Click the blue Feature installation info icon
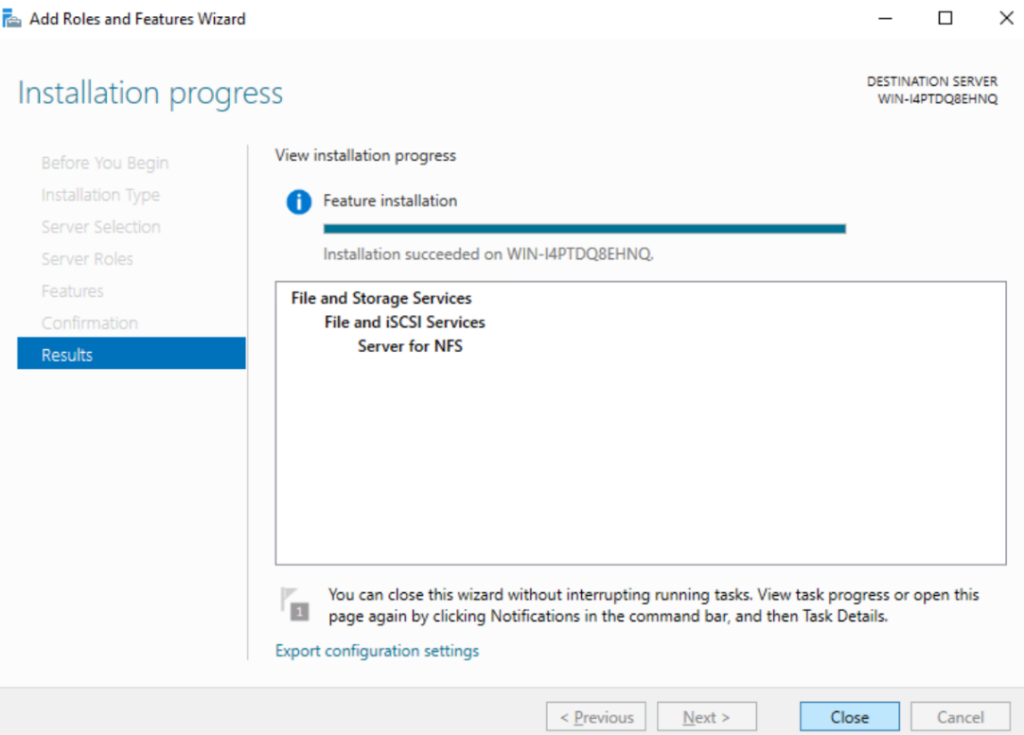The width and height of the screenshot is (1024, 735). coord(297,201)
